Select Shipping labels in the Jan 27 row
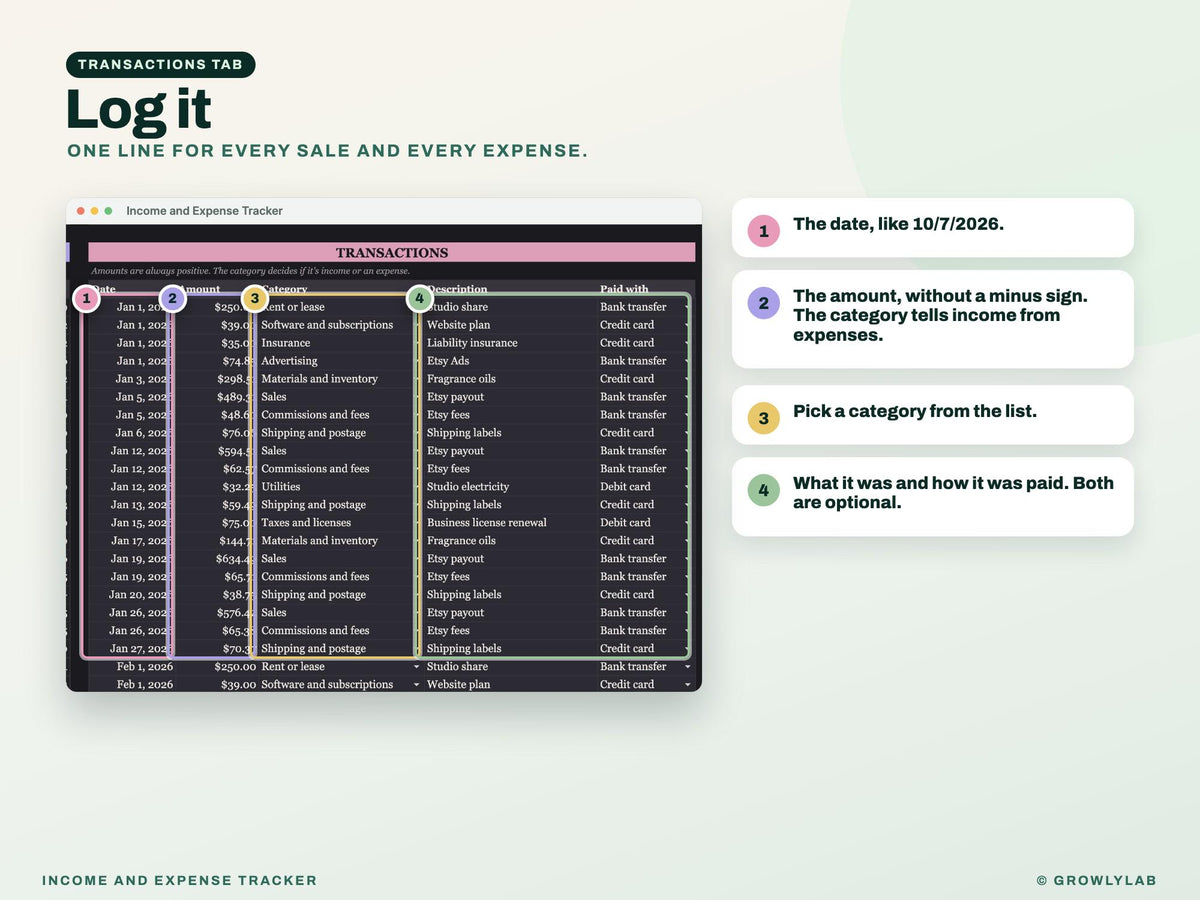The image size is (1200, 900). (464, 649)
